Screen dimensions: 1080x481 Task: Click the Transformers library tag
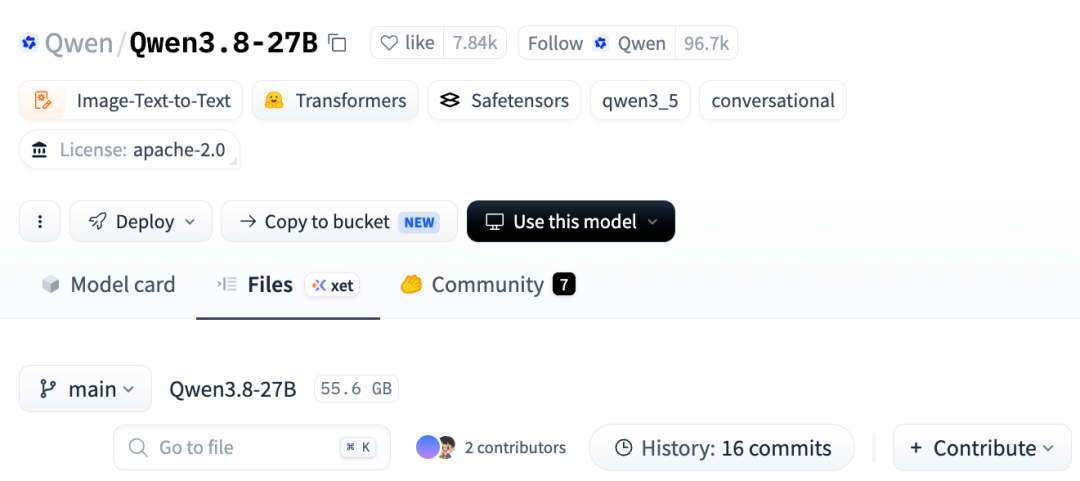335,101
